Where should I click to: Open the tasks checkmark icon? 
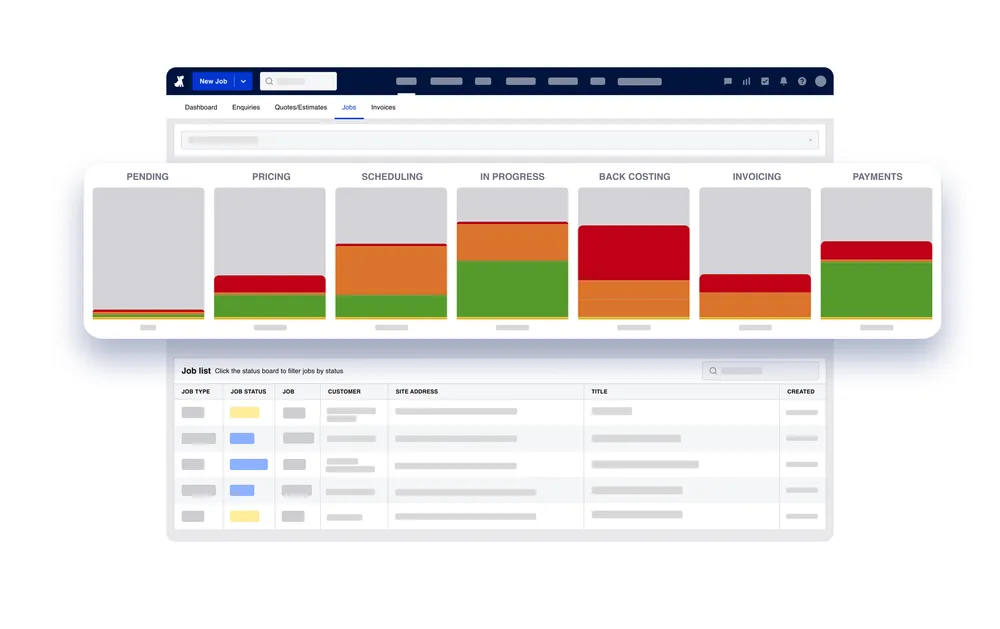click(765, 81)
